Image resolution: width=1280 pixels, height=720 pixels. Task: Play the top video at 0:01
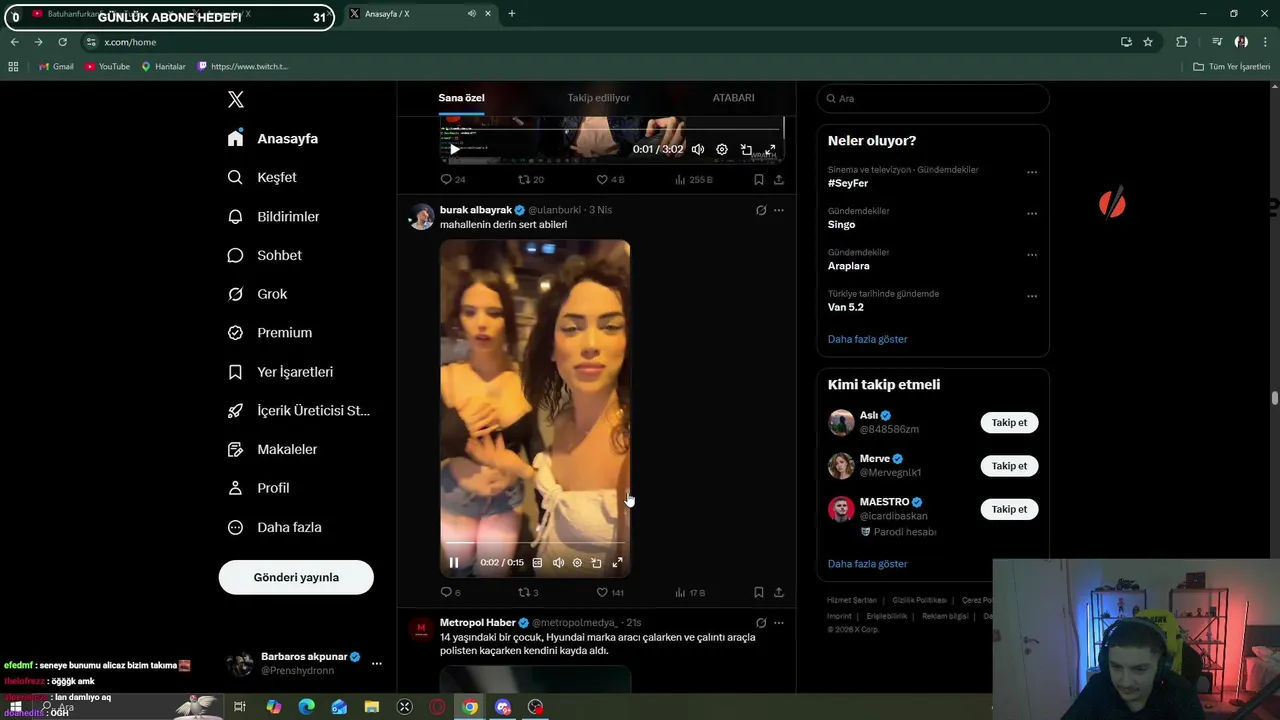(454, 149)
